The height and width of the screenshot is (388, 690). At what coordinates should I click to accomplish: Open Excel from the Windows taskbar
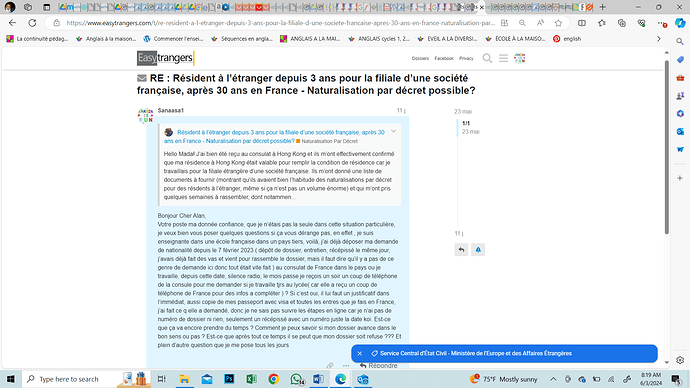click(251, 379)
